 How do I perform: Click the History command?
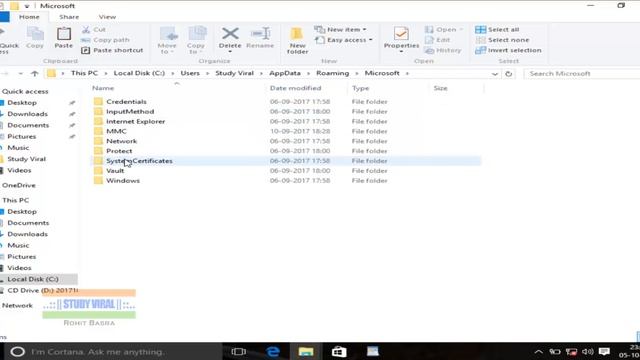point(443,50)
